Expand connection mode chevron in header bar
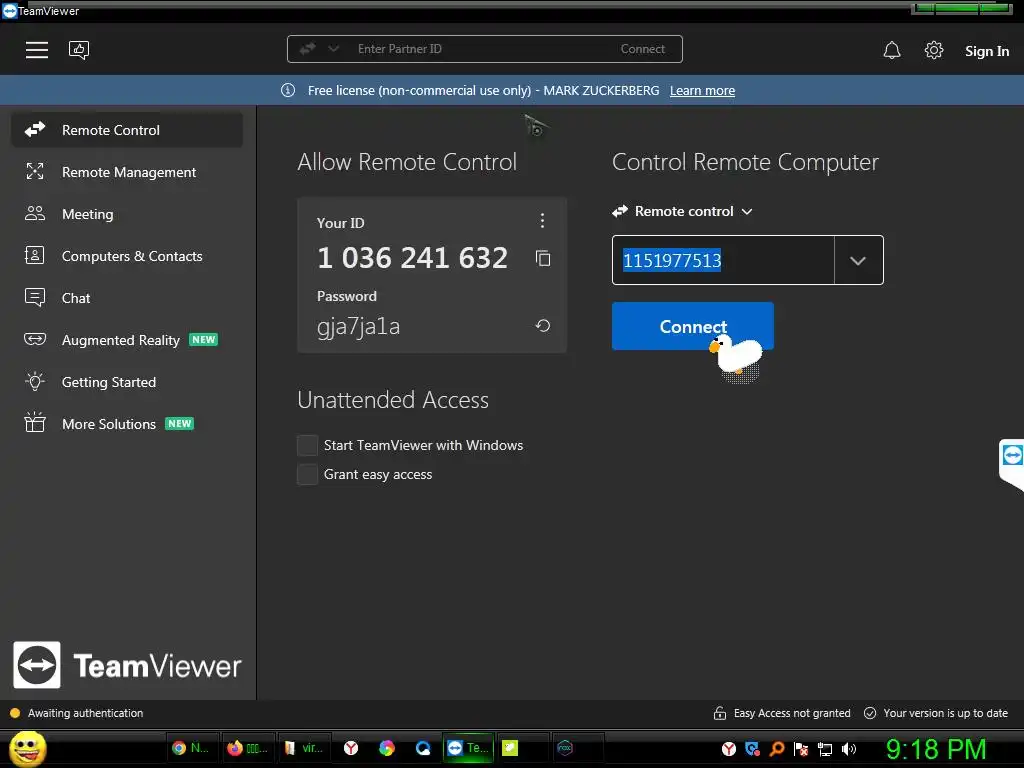 coord(333,49)
